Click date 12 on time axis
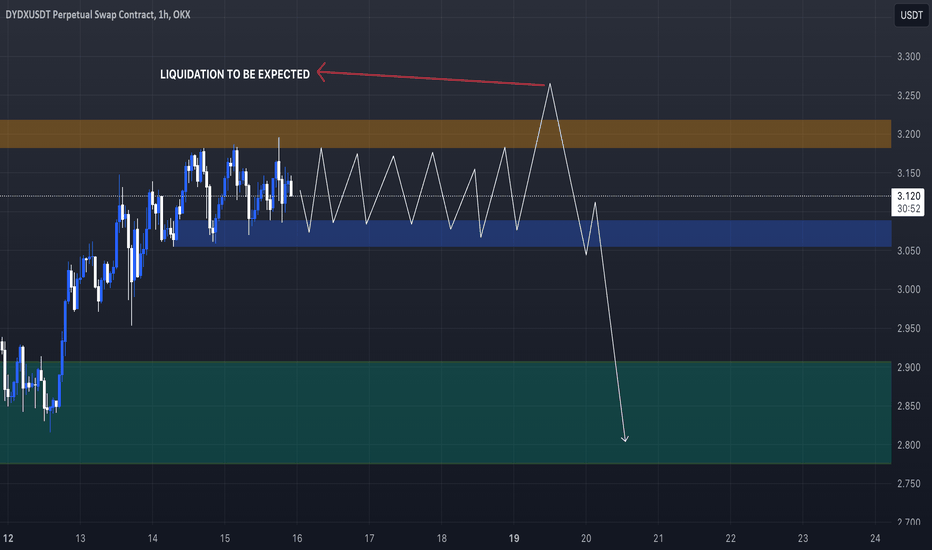This screenshot has width=932, height=550. pos(8,538)
